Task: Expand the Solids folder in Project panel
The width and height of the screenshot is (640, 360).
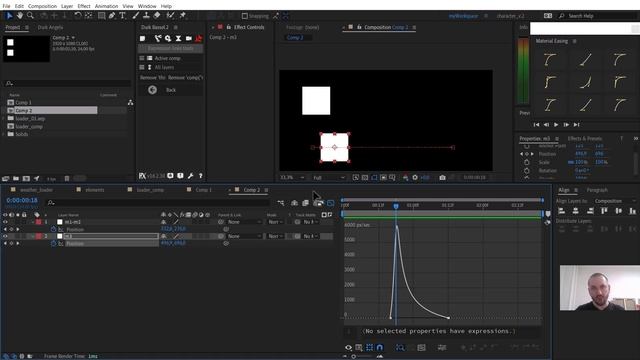Action: pyautogui.click(x=4, y=134)
